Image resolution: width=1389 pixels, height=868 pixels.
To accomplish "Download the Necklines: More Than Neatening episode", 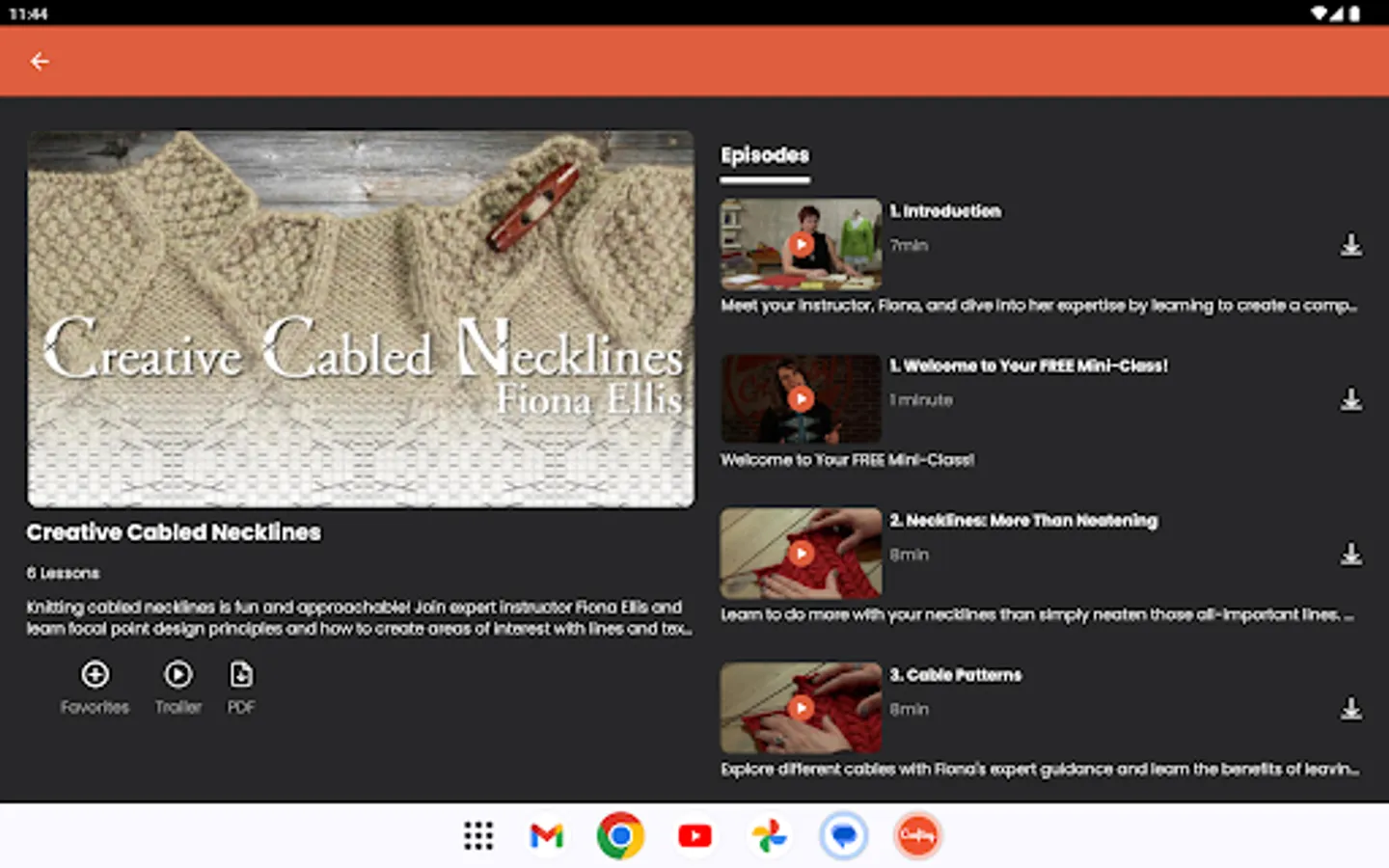I will (x=1351, y=555).
